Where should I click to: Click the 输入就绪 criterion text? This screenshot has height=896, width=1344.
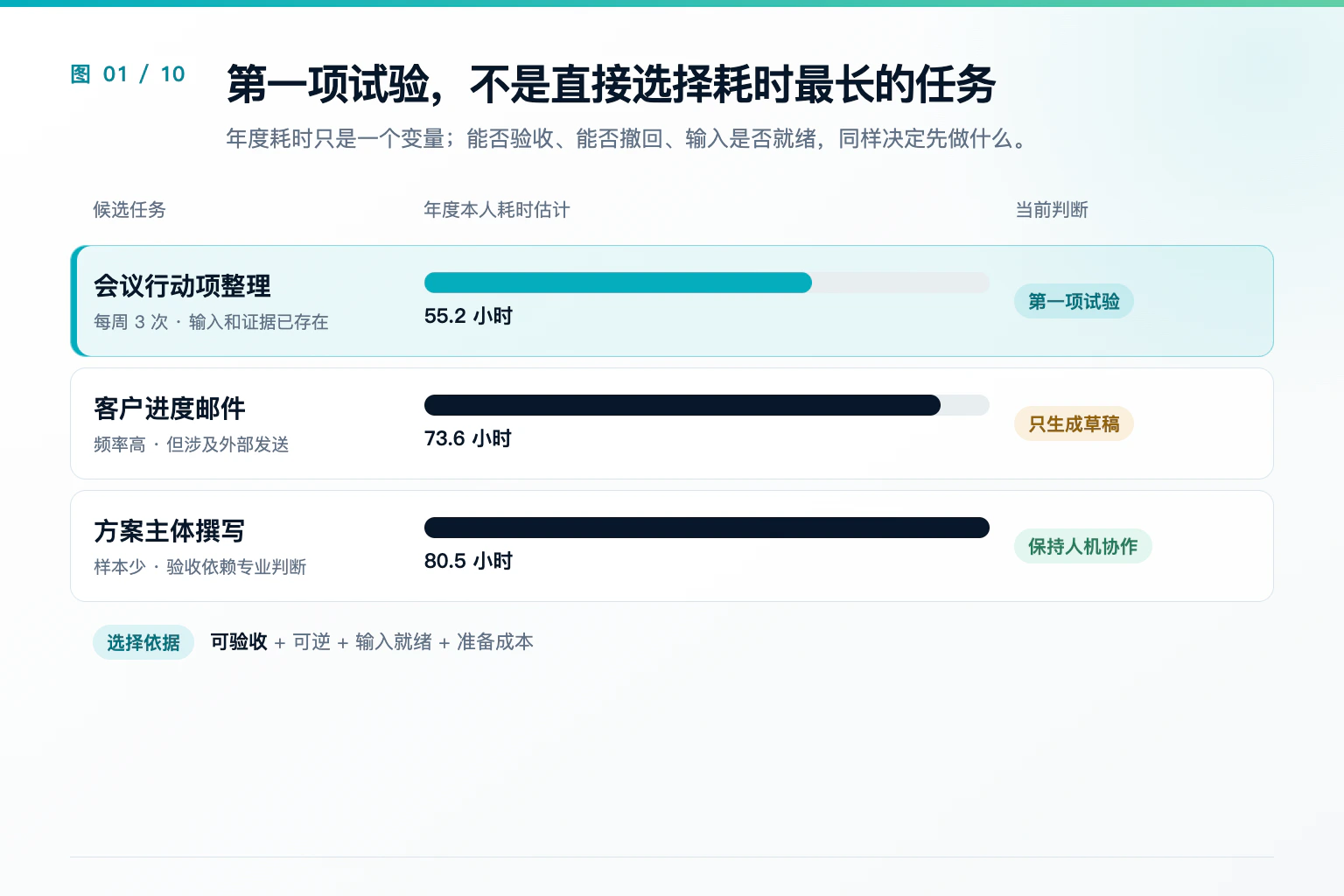[x=394, y=642]
